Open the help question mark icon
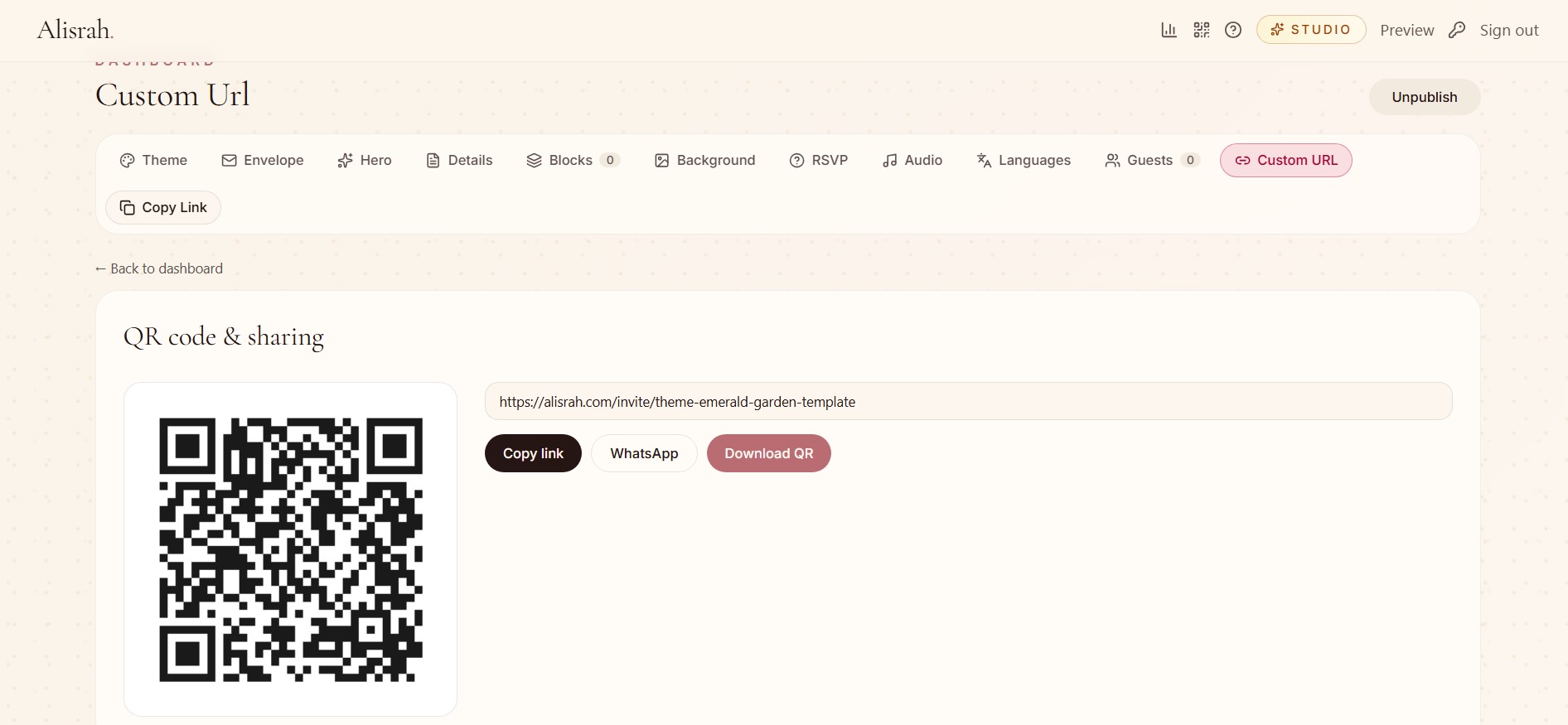The width and height of the screenshot is (1568, 725). (x=1233, y=30)
